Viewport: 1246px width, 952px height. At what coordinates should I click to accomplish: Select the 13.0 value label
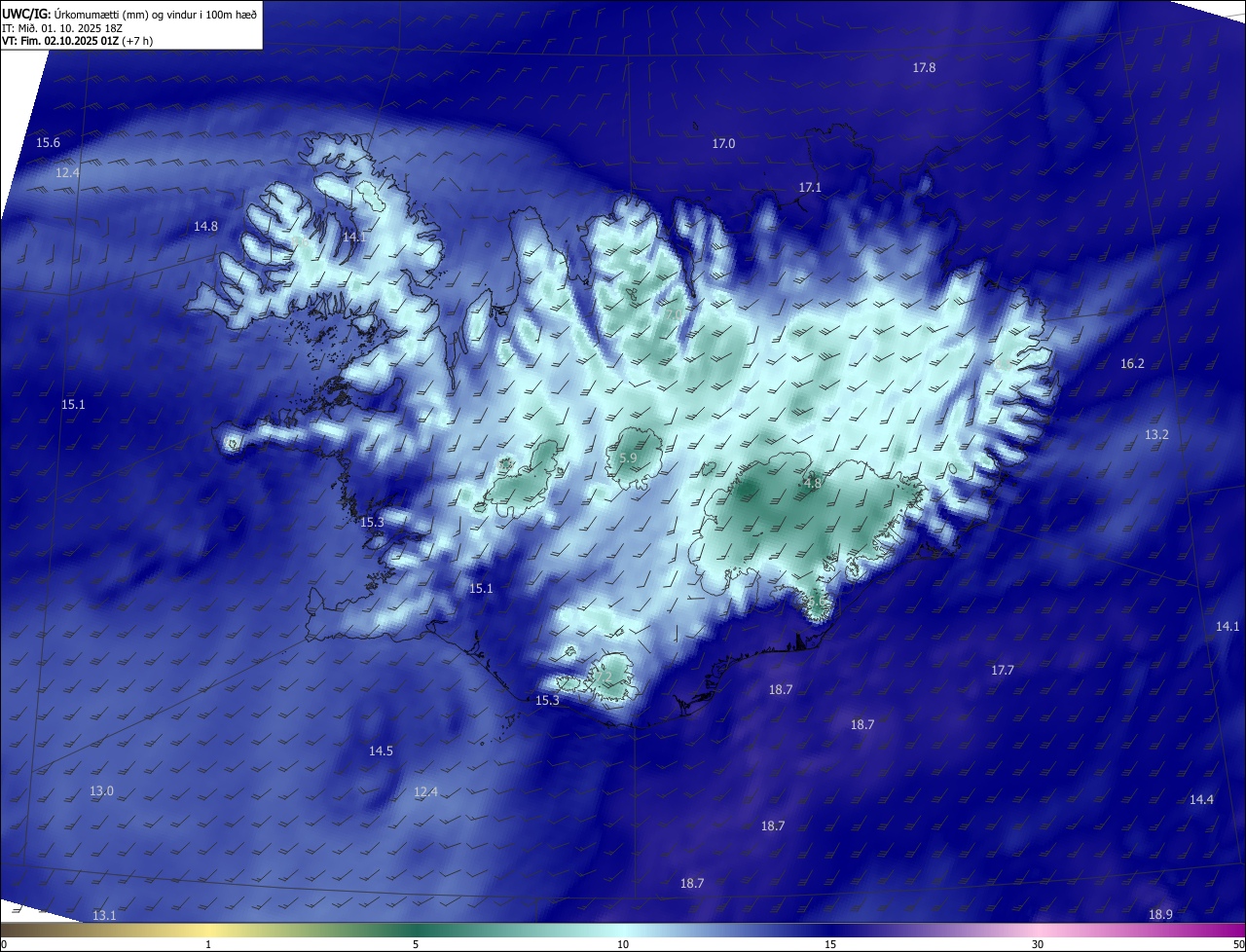point(101,790)
